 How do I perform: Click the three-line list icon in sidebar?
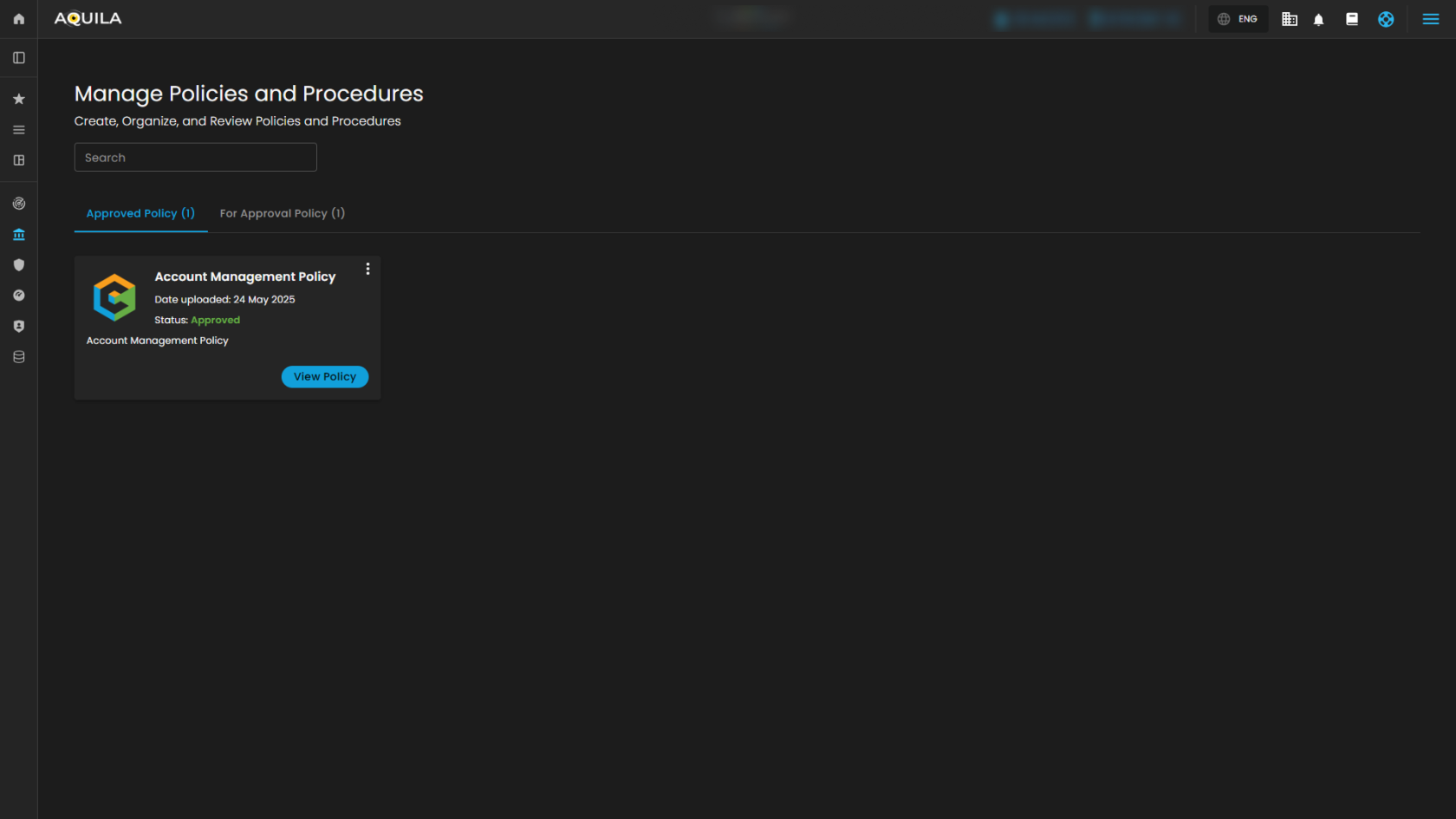[18, 130]
